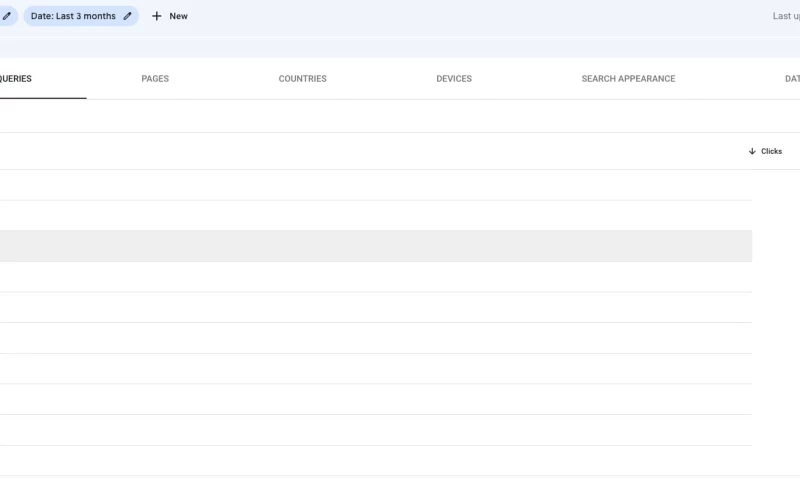The width and height of the screenshot is (800, 480).
Task: Click the gray highlighted table row
Action: coord(375,246)
